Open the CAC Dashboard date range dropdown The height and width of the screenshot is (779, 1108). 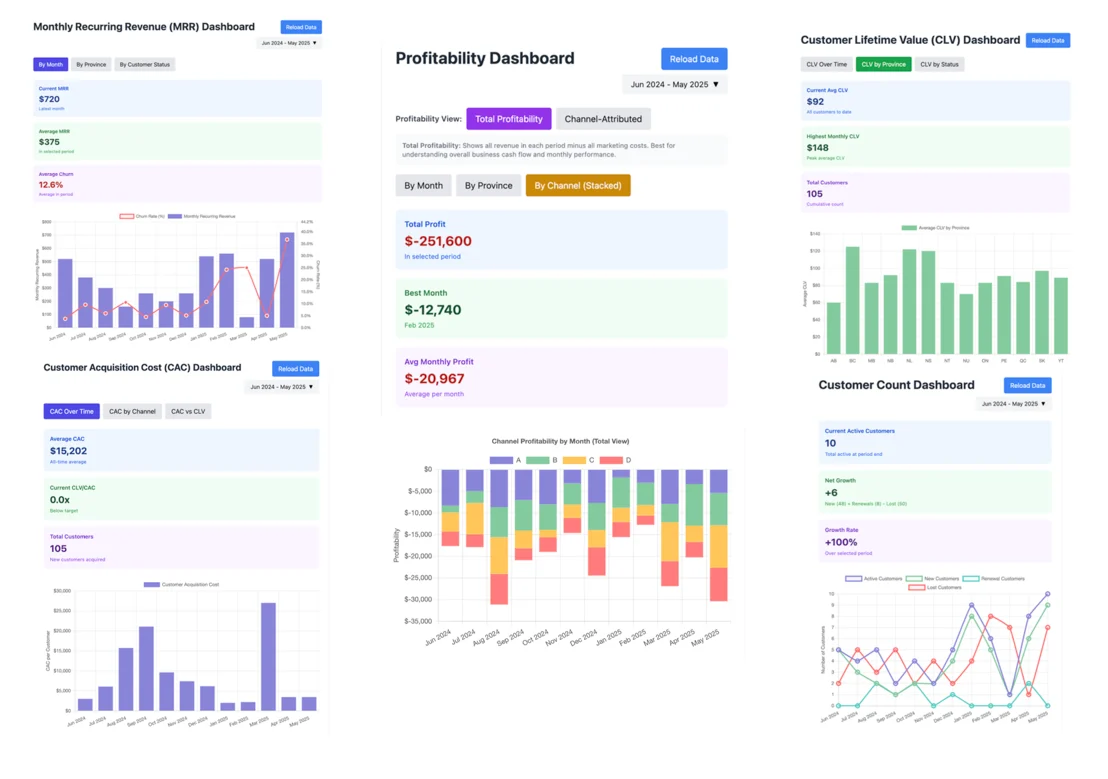281,387
